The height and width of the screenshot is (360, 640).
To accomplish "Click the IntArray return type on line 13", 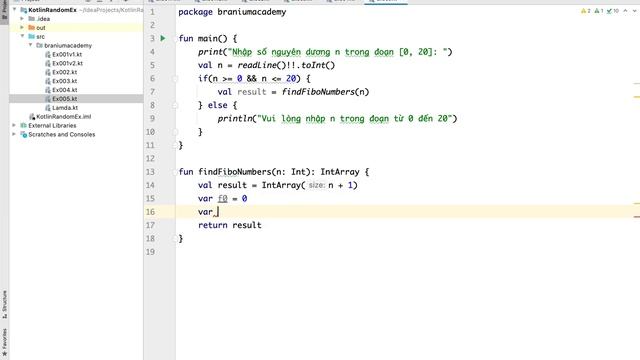I will click(340, 172).
